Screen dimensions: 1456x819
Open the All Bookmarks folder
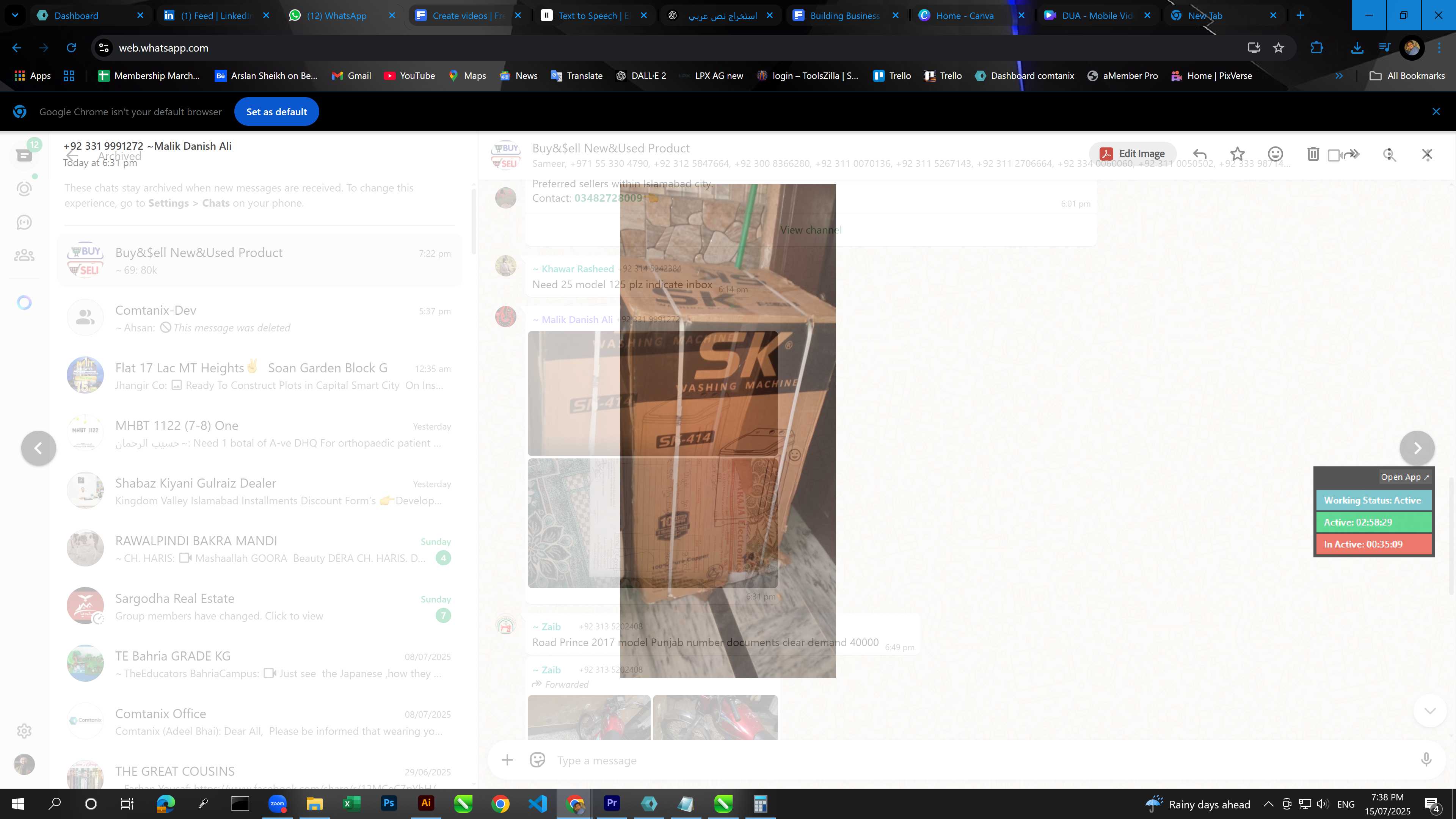coord(1407,76)
